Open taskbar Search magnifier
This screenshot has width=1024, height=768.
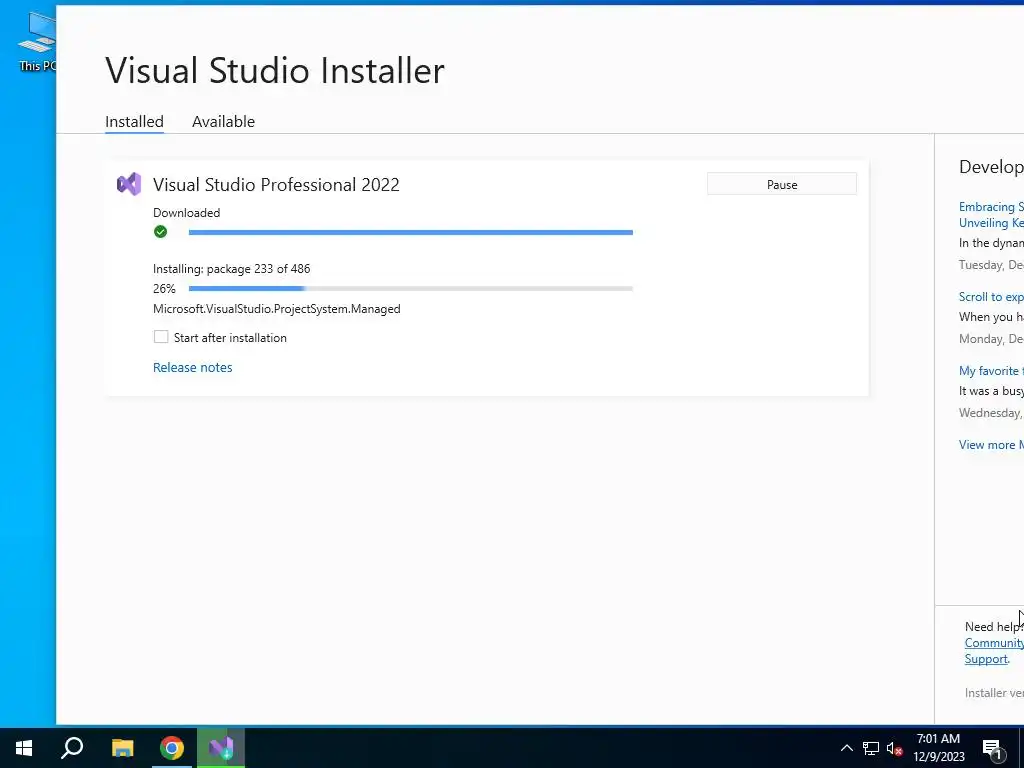tap(72, 748)
